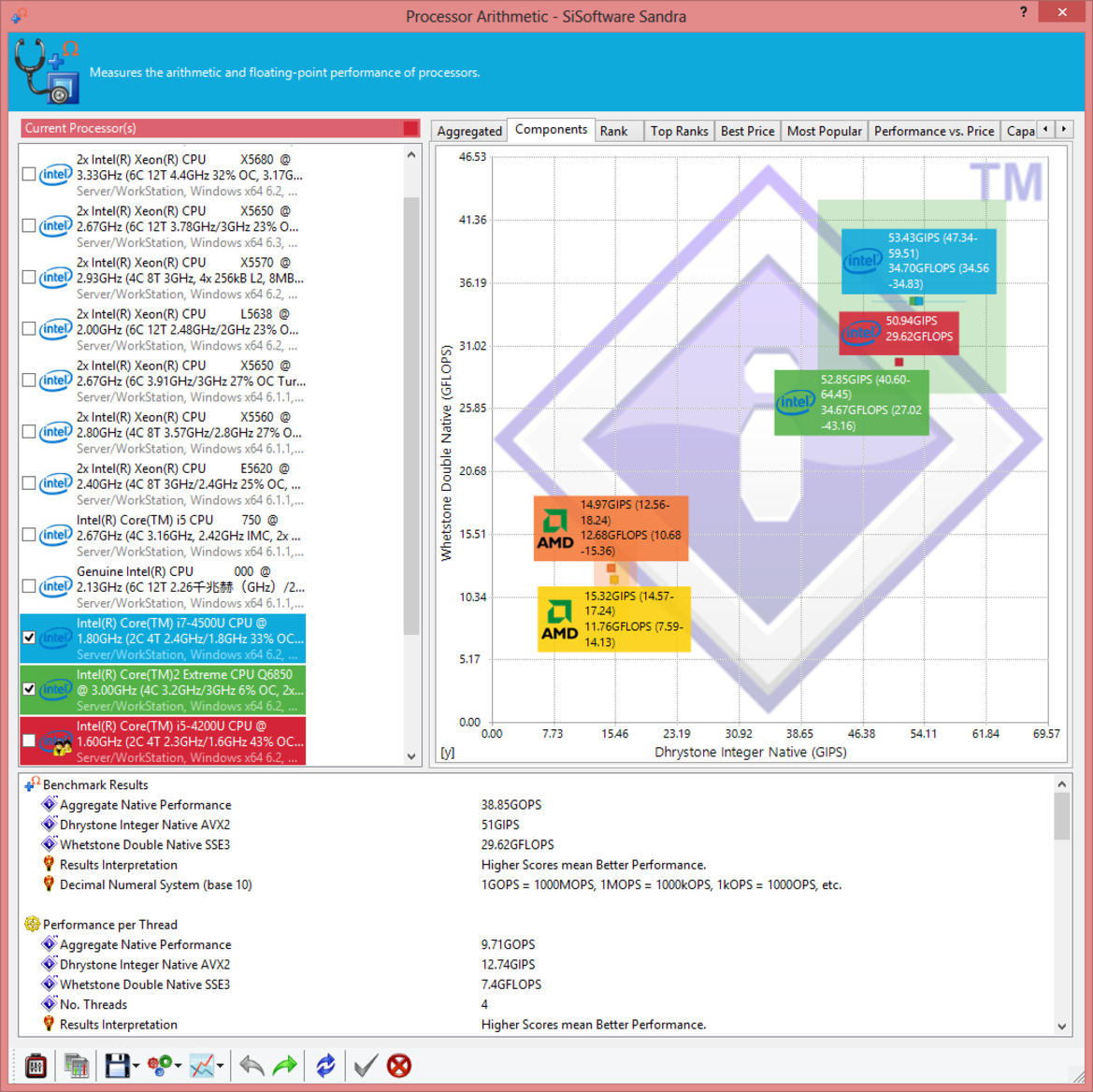Switch to the Aggregated tab
1093x1092 pixels.
[469, 131]
